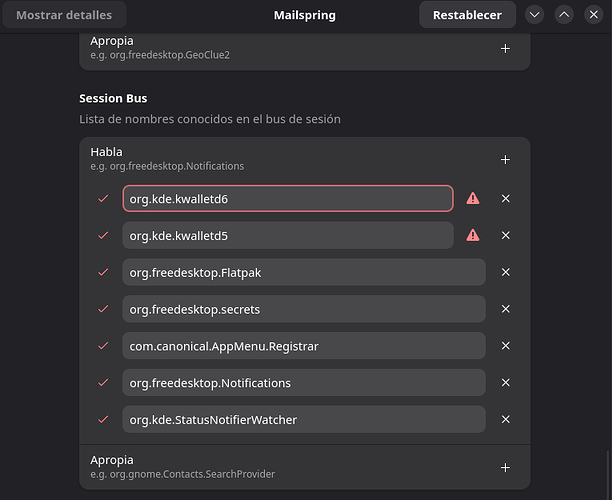This screenshot has height=500, width=612.
Task: Click the upward chevron button in header
Action: click(x=564, y=15)
